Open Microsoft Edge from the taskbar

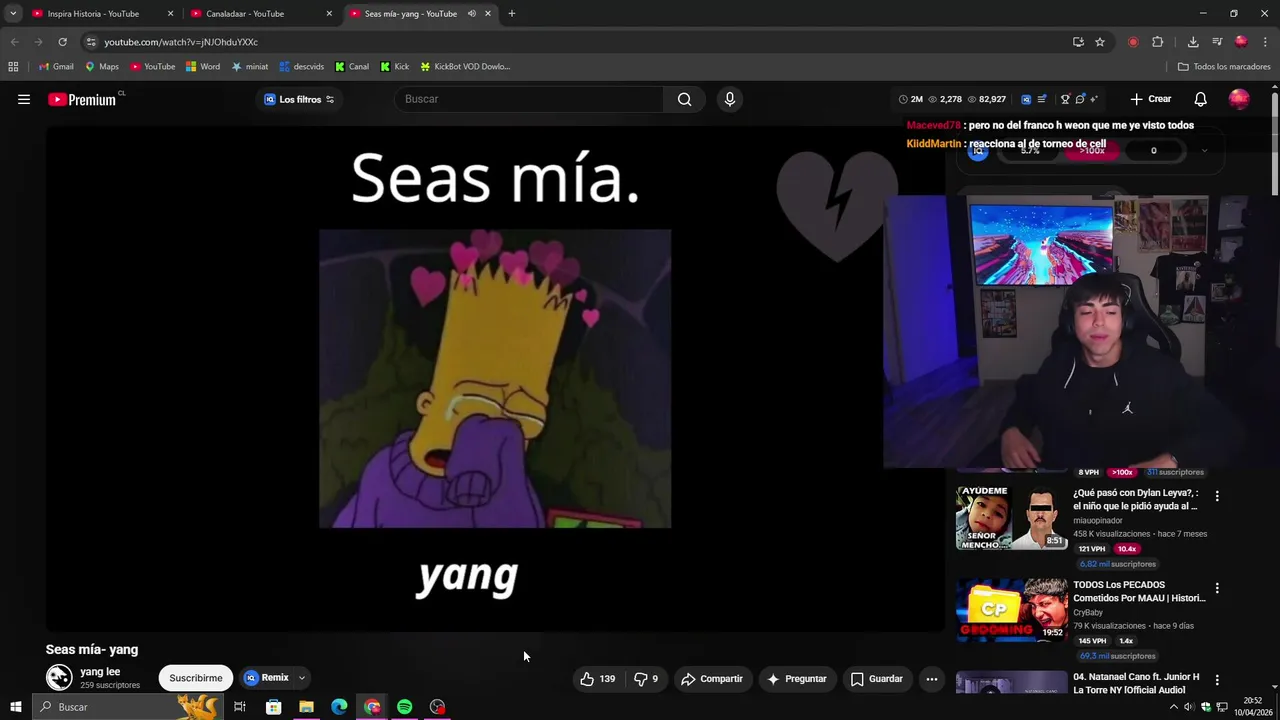tap(339, 707)
